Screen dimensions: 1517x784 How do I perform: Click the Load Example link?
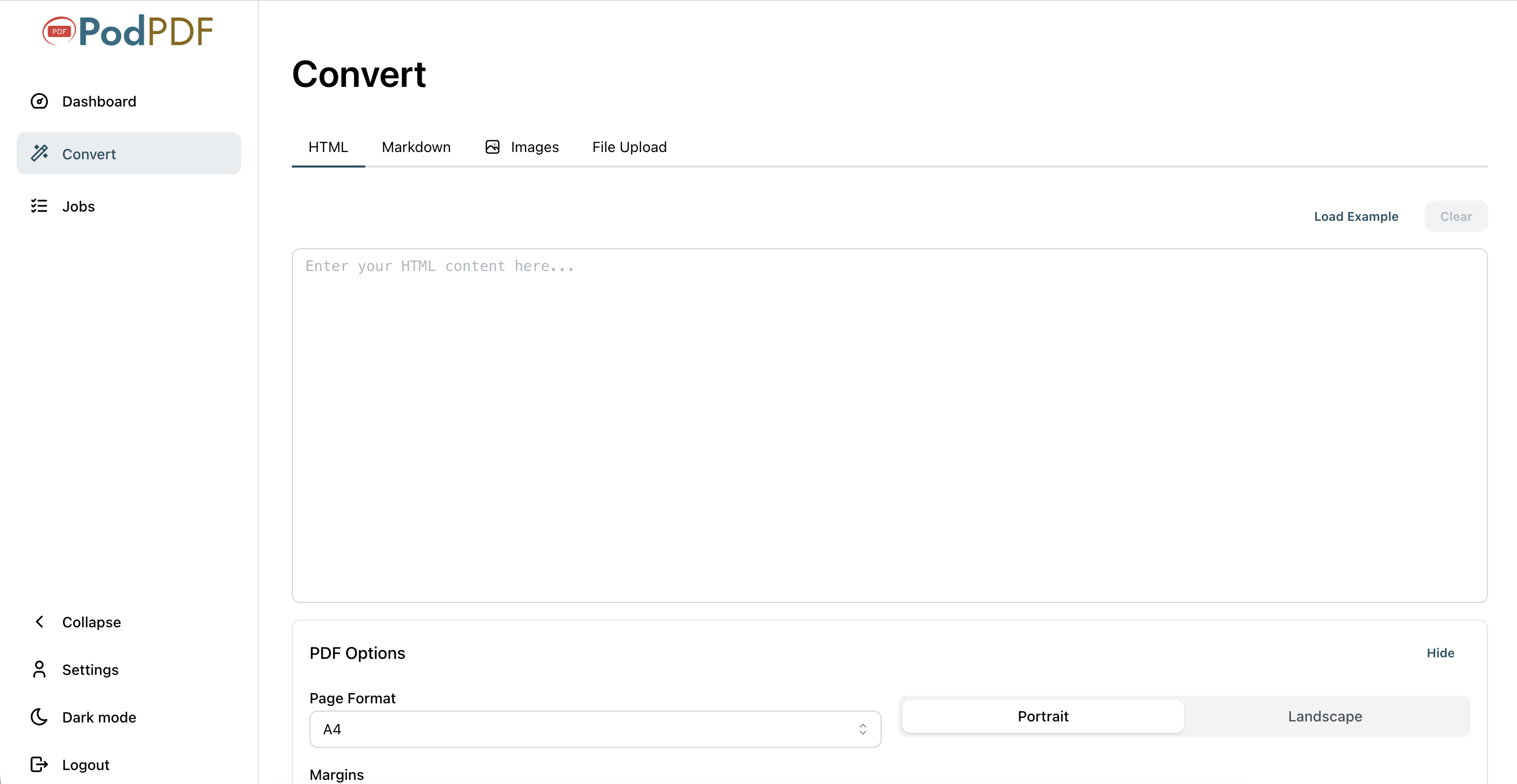pos(1356,216)
